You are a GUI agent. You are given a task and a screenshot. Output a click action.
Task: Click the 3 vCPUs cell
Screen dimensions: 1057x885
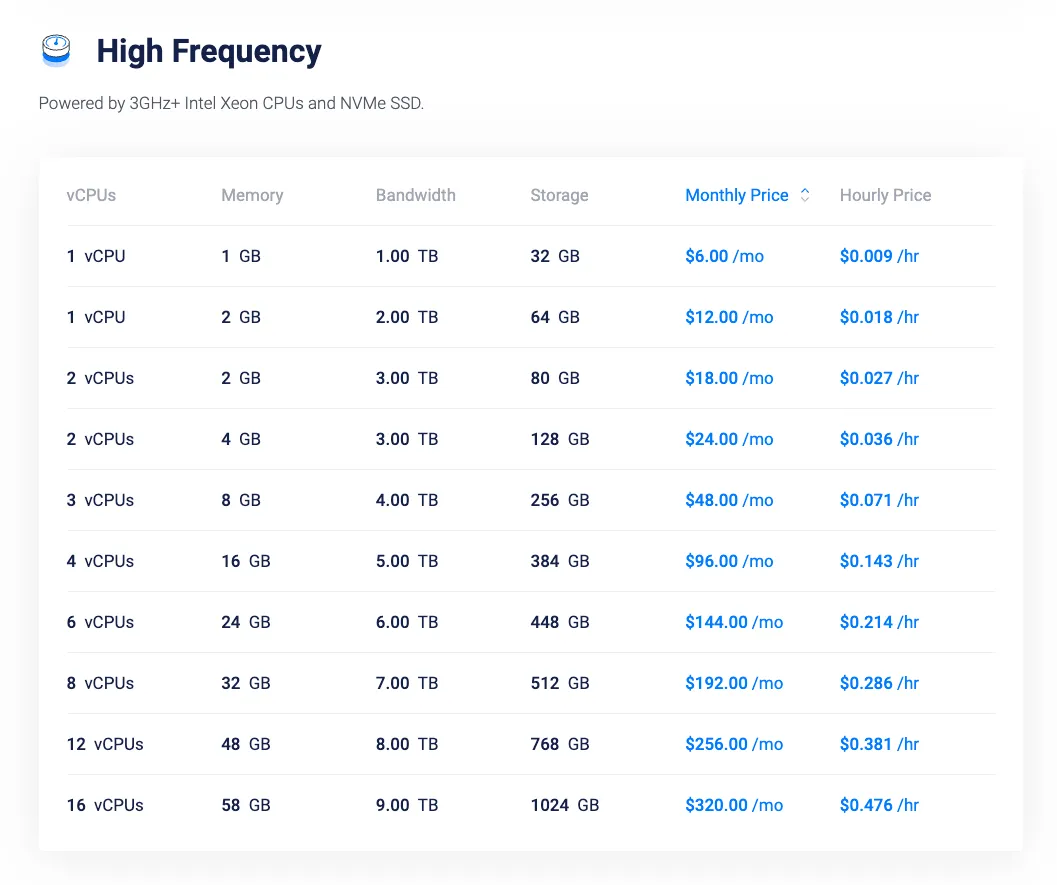click(x=100, y=500)
